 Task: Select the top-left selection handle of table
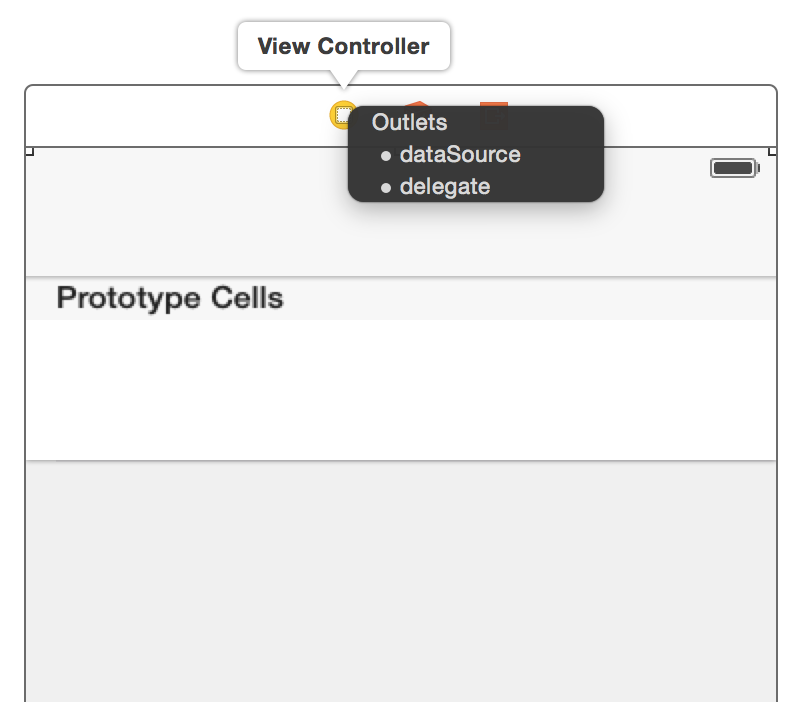click(x=29, y=151)
